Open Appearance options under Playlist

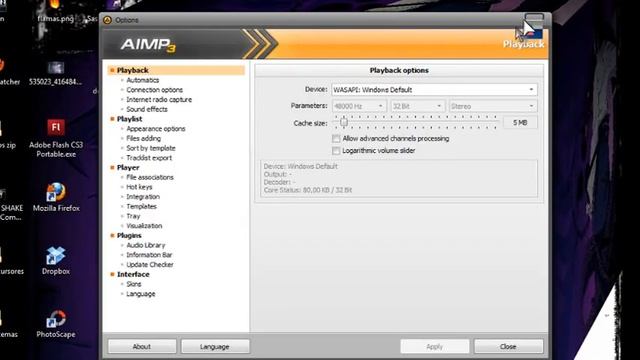tap(156, 129)
